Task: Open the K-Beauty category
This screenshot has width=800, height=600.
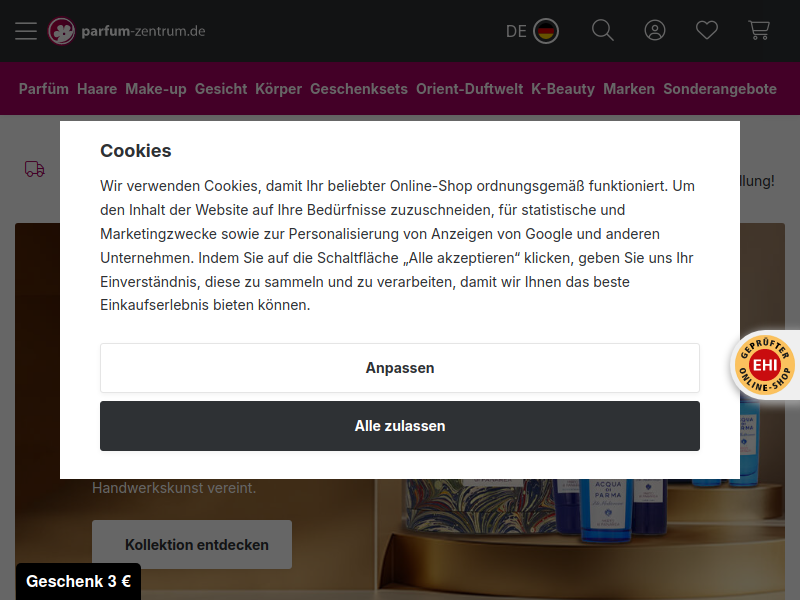Action: click(563, 89)
